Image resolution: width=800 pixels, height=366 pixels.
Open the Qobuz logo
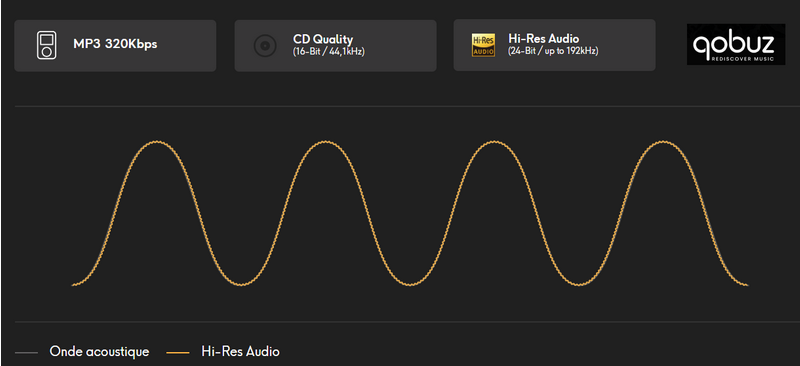pos(736,44)
